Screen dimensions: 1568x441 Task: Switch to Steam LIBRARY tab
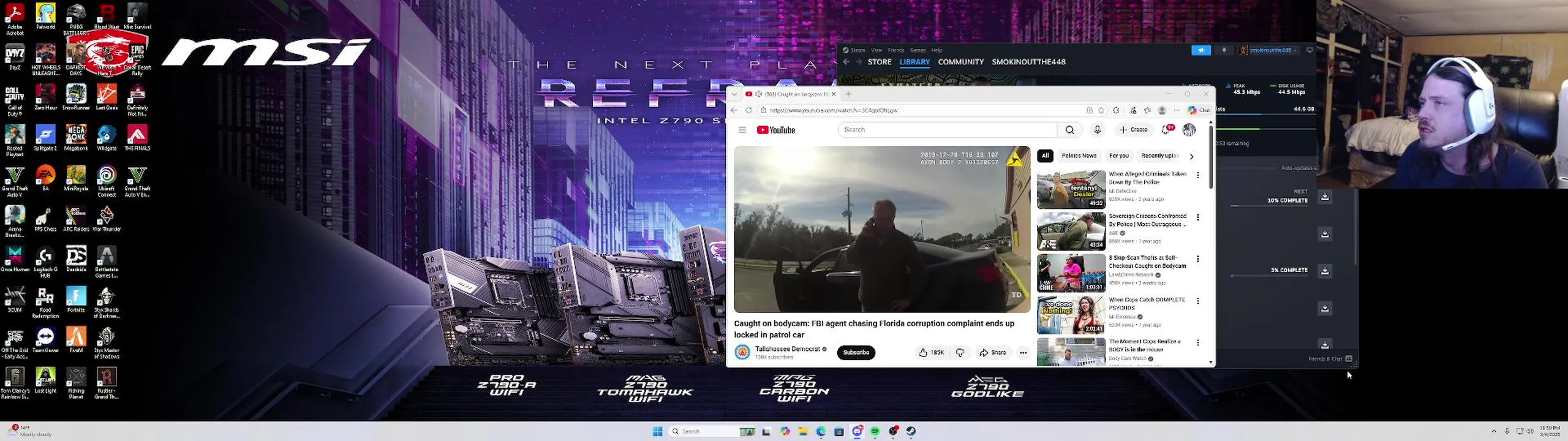[914, 62]
